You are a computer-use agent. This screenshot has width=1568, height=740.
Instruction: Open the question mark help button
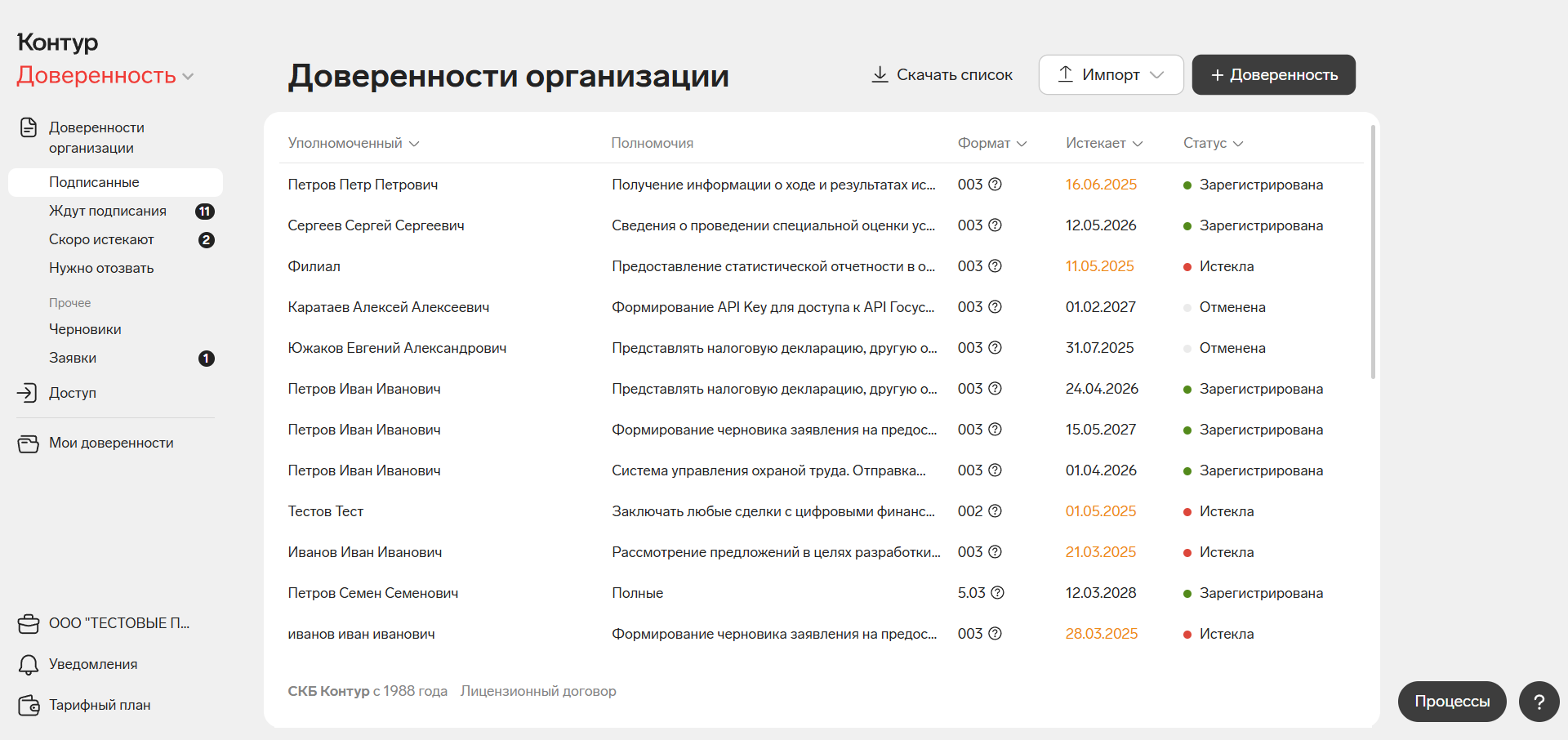pyautogui.click(x=1539, y=702)
